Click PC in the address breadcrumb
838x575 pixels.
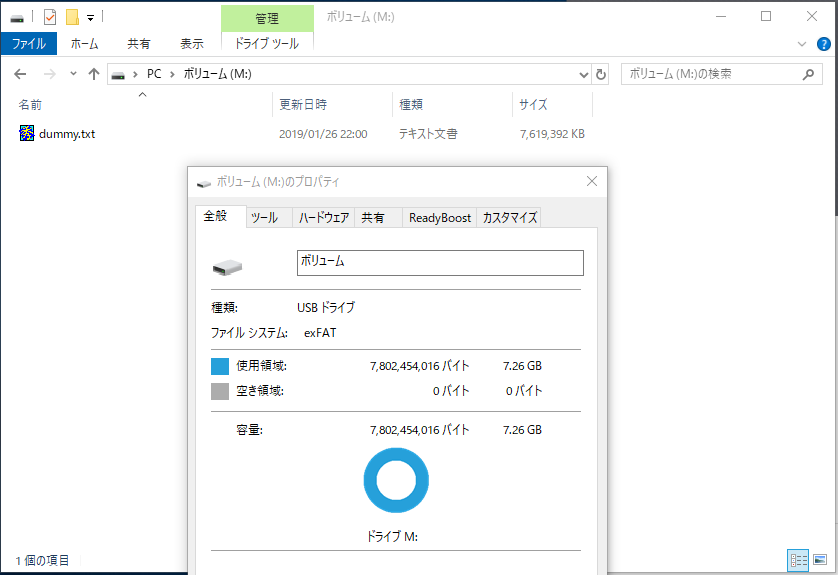pos(154,74)
